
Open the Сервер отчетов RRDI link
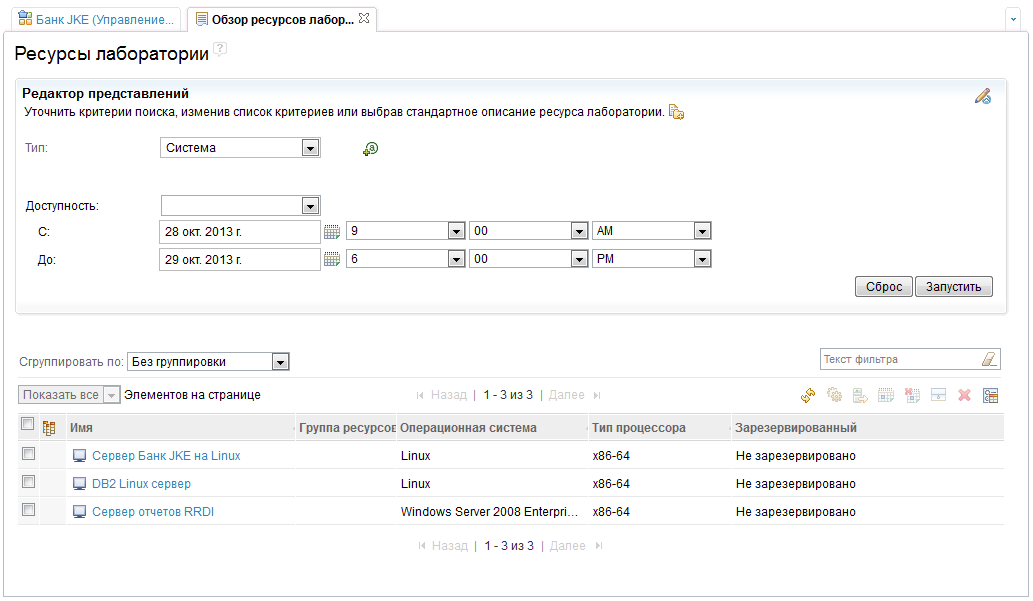[152, 512]
